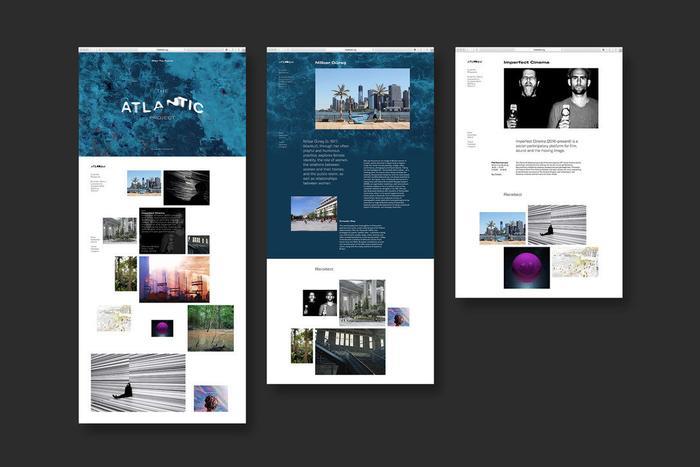Open the head portrait thumbnail in the Nilbar Güreş related grid
The width and height of the screenshot is (700, 467).
pyautogui.click(x=398, y=317)
